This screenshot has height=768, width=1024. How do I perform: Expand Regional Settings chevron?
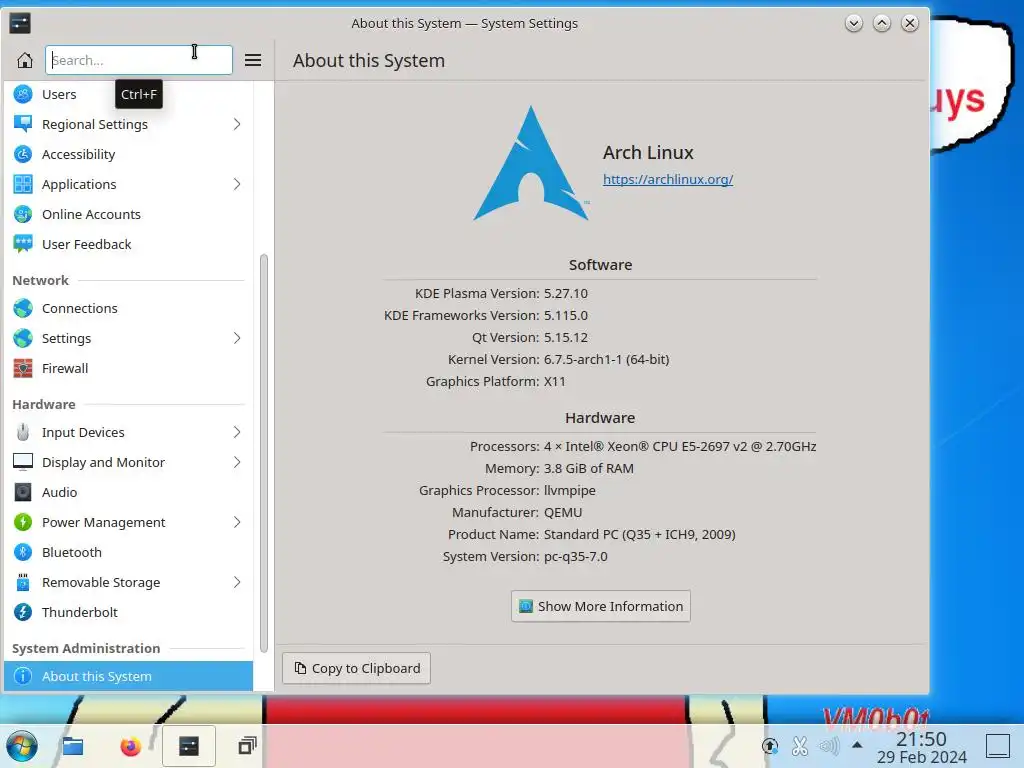click(236, 124)
